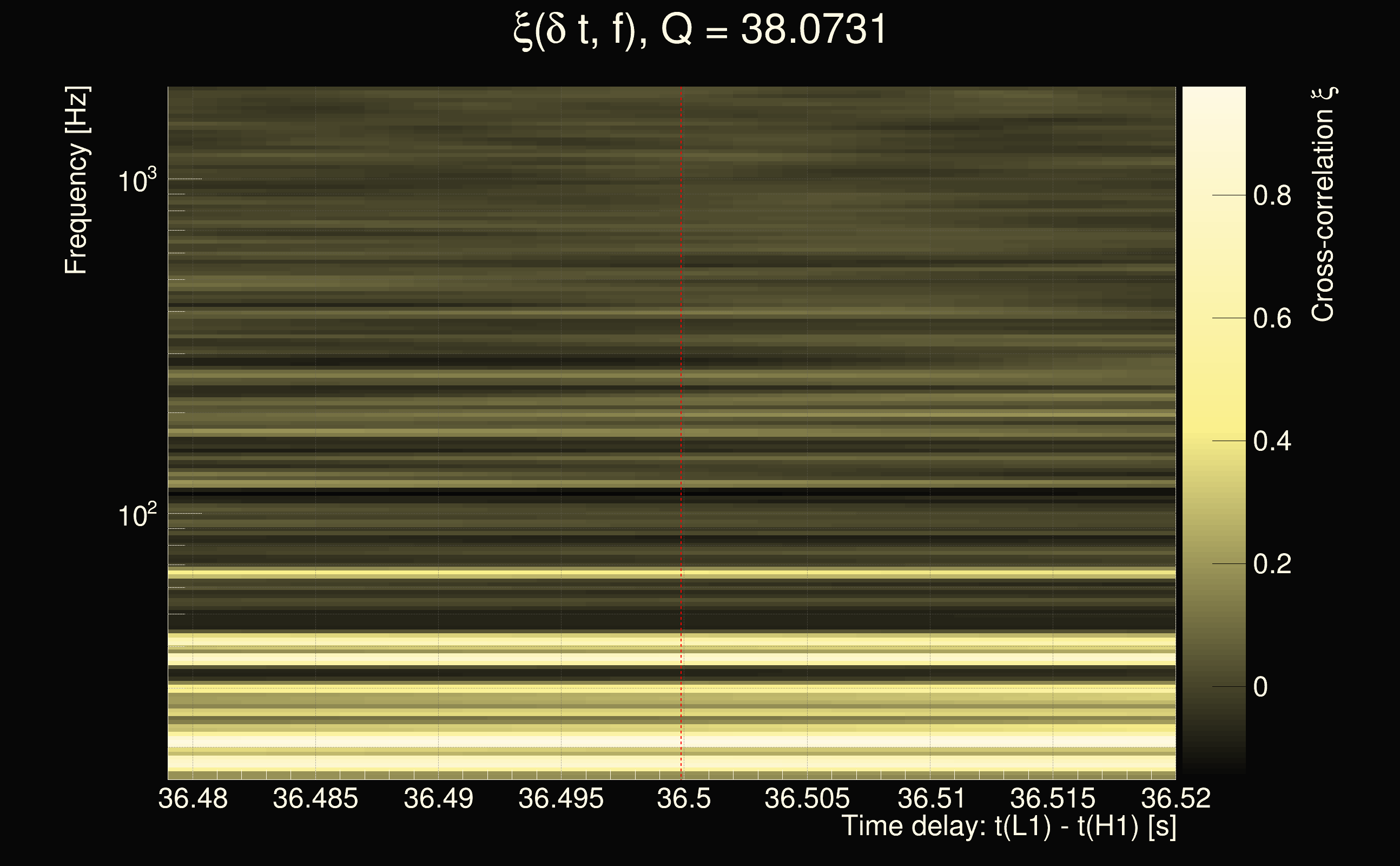Click the 36.52 x-axis tick label
Screen dimensions: 1400x866
point(1176,798)
